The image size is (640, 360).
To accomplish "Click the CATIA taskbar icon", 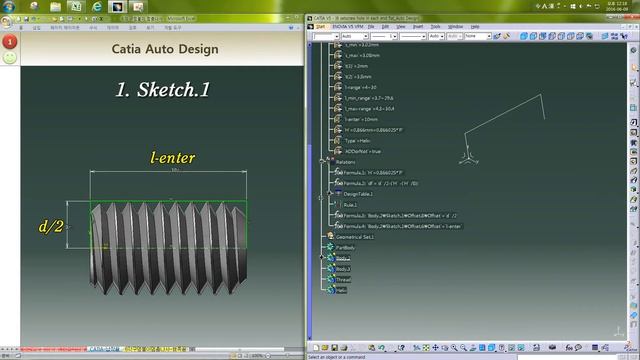I will pos(117,6).
